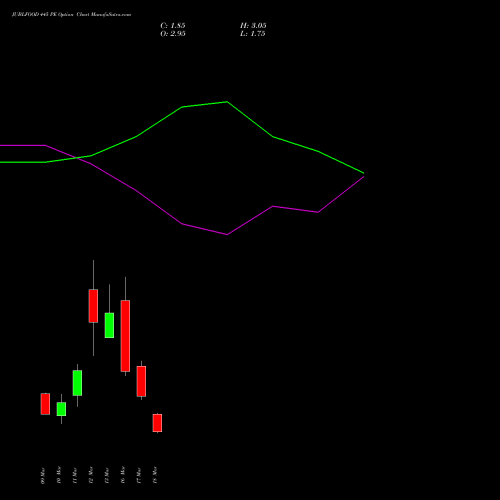The width and height of the screenshot is (500, 500).
Task: Click the low value 'L: 1.75'
Action: click(x=253, y=34)
